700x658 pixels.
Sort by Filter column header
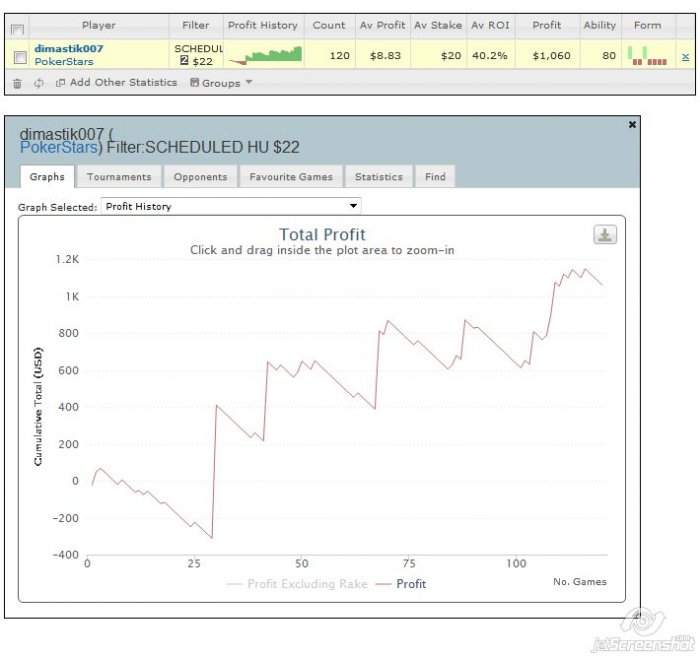coord(196,25)
